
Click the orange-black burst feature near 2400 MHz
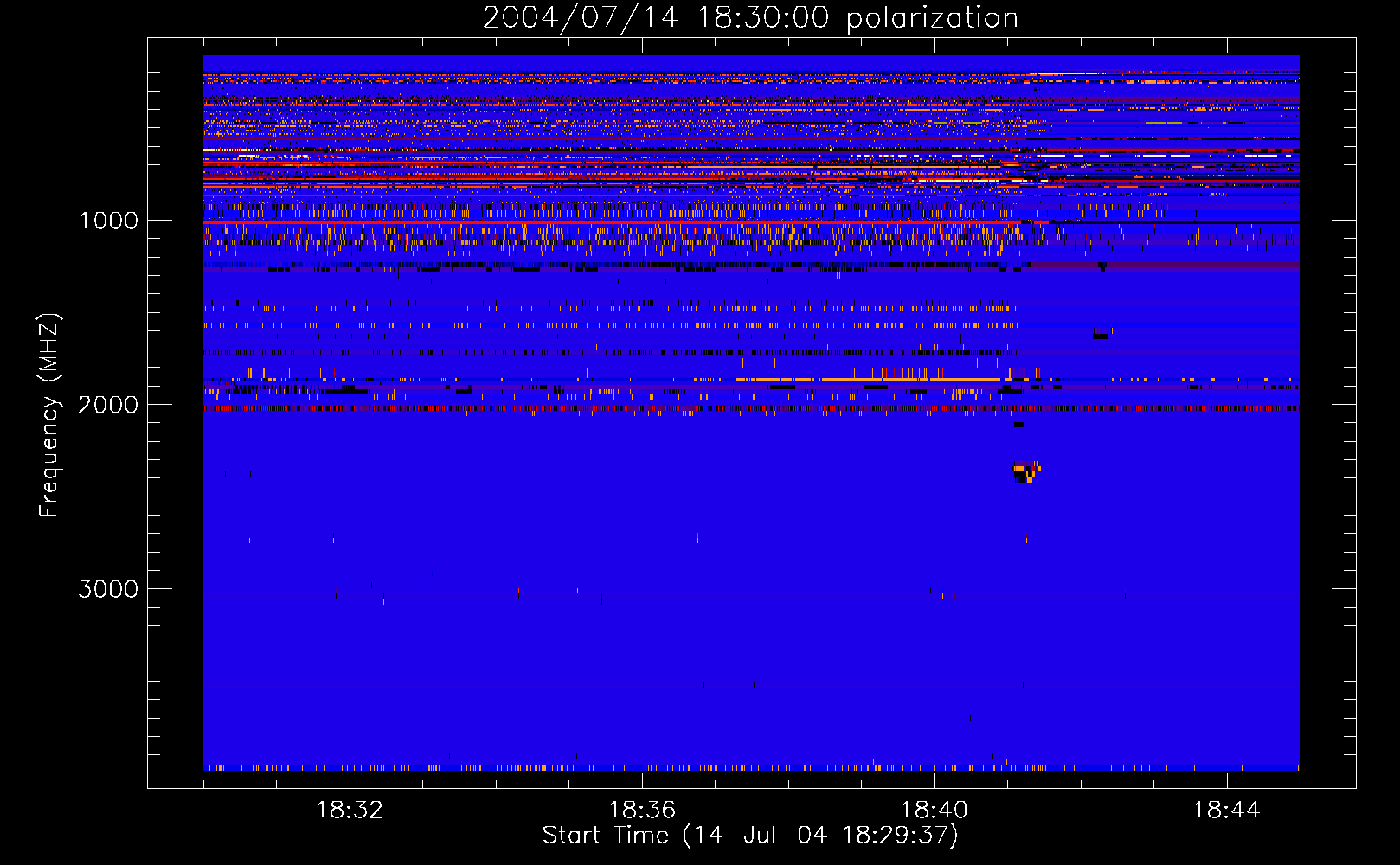1026,471
